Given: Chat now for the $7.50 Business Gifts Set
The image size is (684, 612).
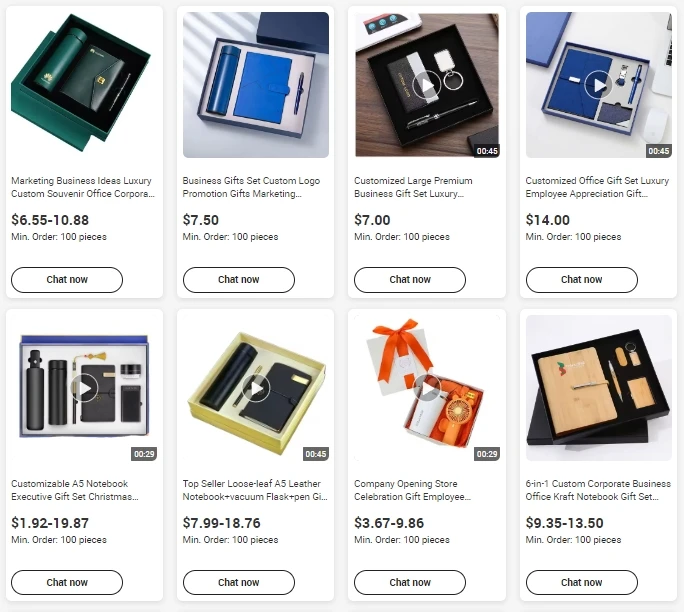Looking at the screenshot, I should [239, 280].
